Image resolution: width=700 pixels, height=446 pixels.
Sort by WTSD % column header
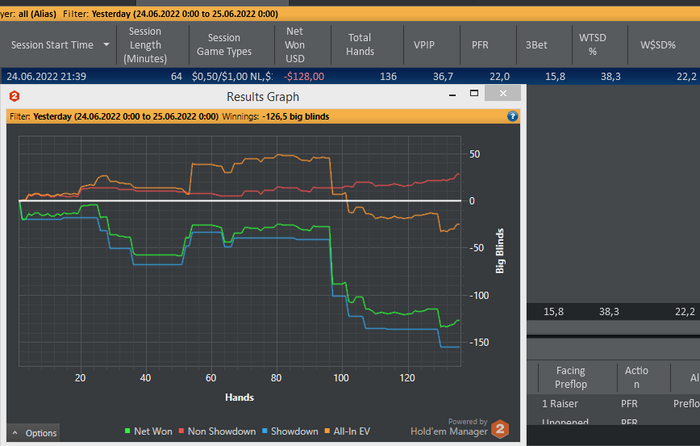click(592, 45)
